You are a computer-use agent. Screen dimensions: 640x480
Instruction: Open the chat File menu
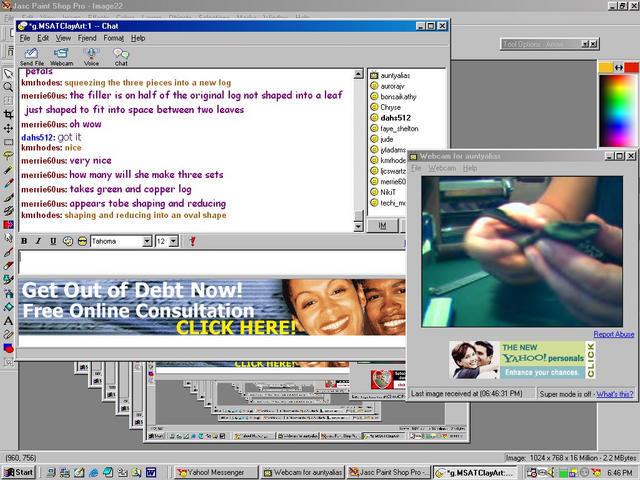(25, 38)
